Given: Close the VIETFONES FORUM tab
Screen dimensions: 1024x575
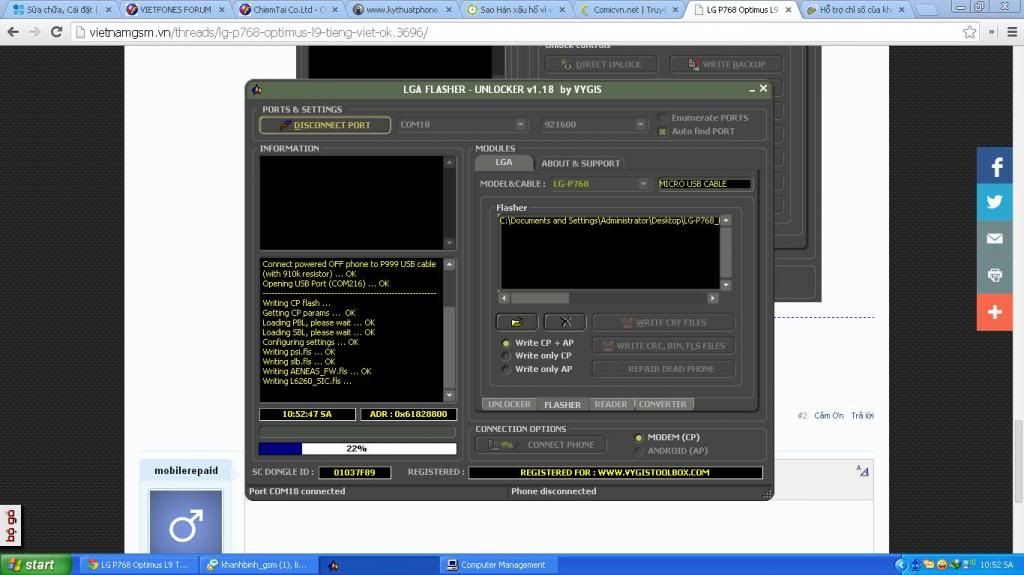Looking at the screenshot, I should [221, 10].
